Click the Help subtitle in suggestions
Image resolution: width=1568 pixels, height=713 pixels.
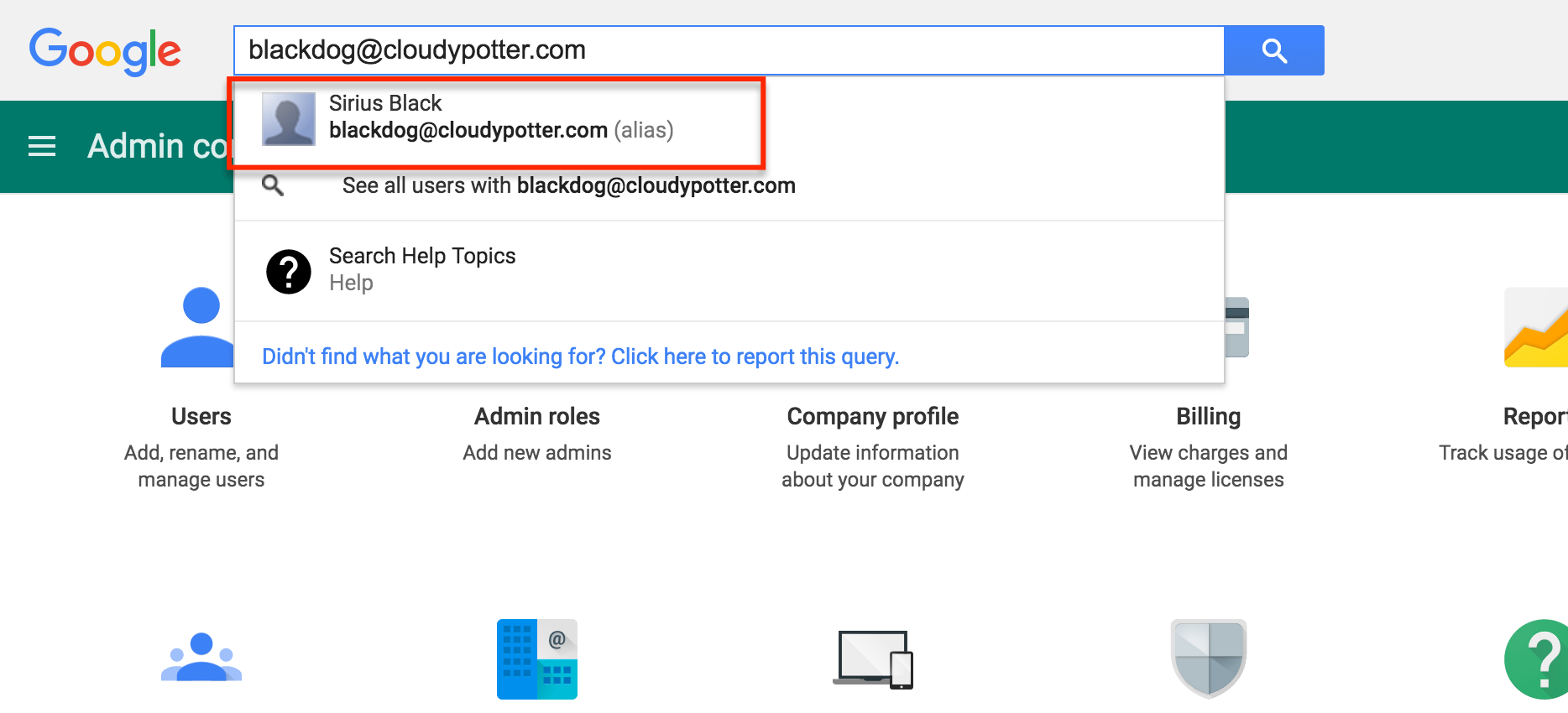click(x=351, y=283)
